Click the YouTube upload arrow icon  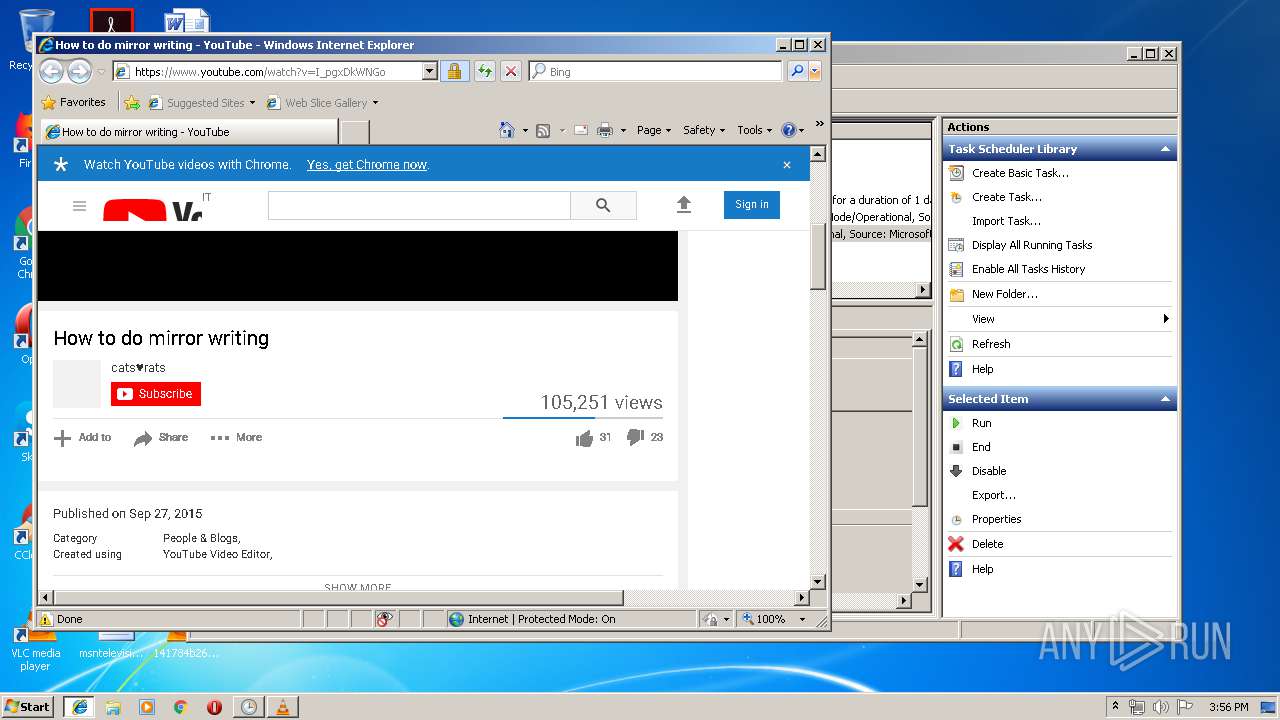tap(684, 204)
